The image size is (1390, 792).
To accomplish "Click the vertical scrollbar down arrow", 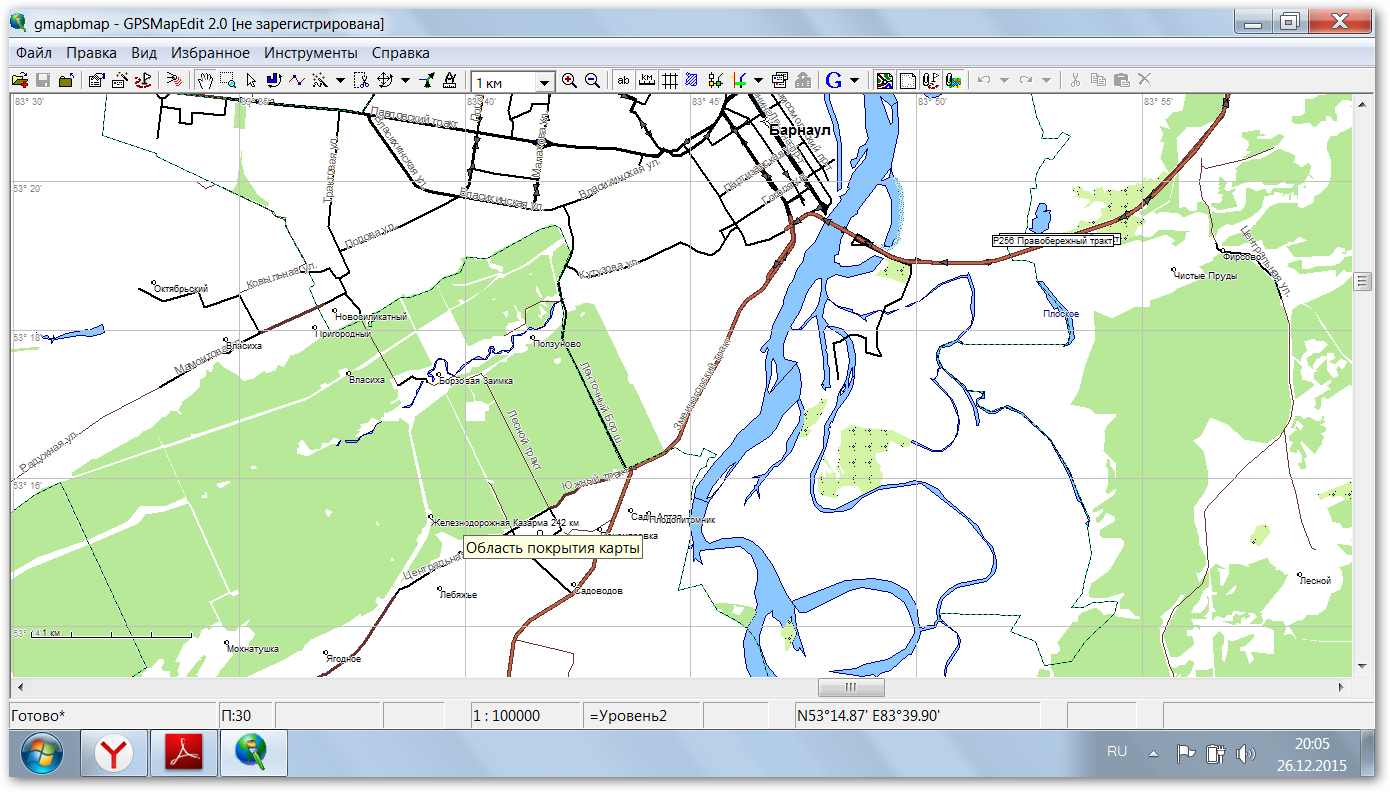I will pos(1362,665).
